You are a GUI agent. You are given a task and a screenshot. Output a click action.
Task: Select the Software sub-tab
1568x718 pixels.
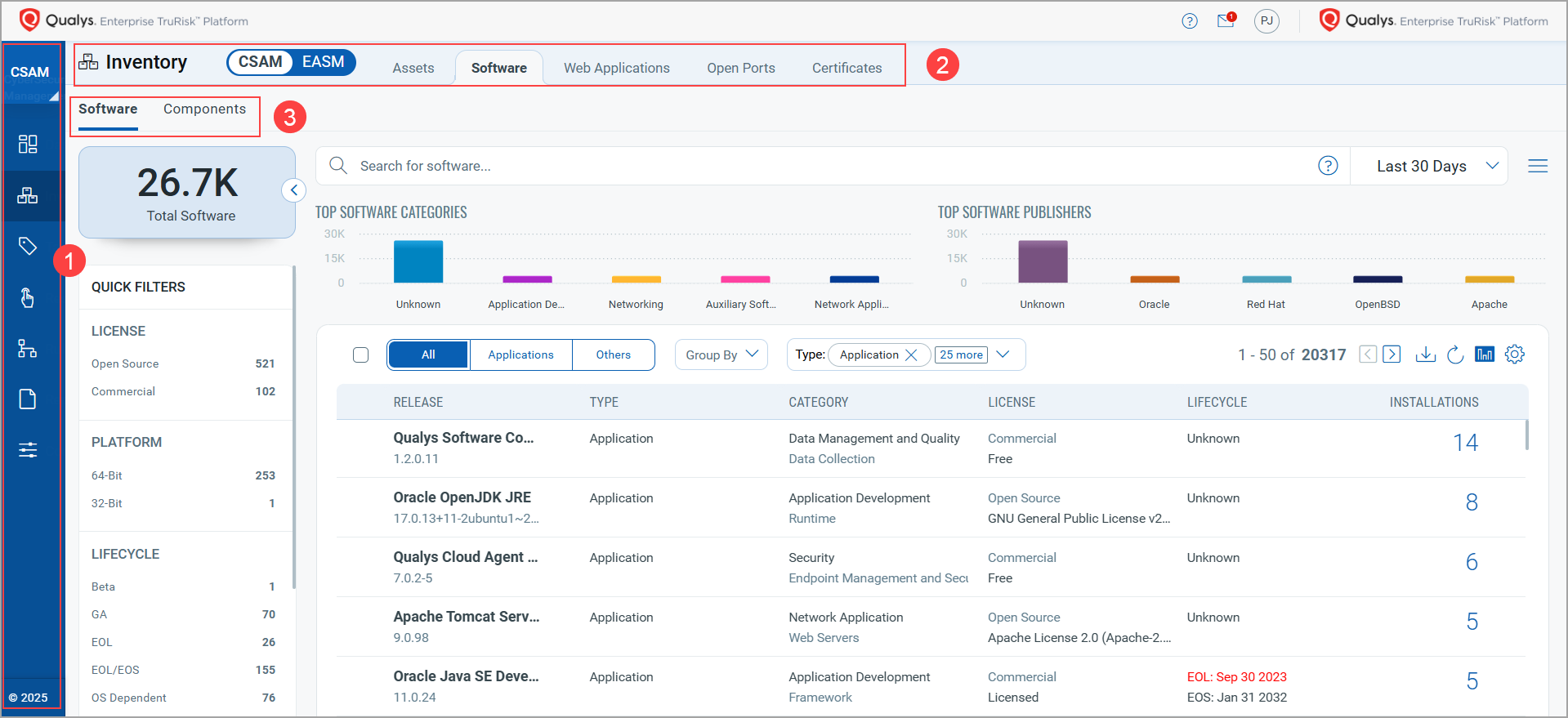(108, 109)
